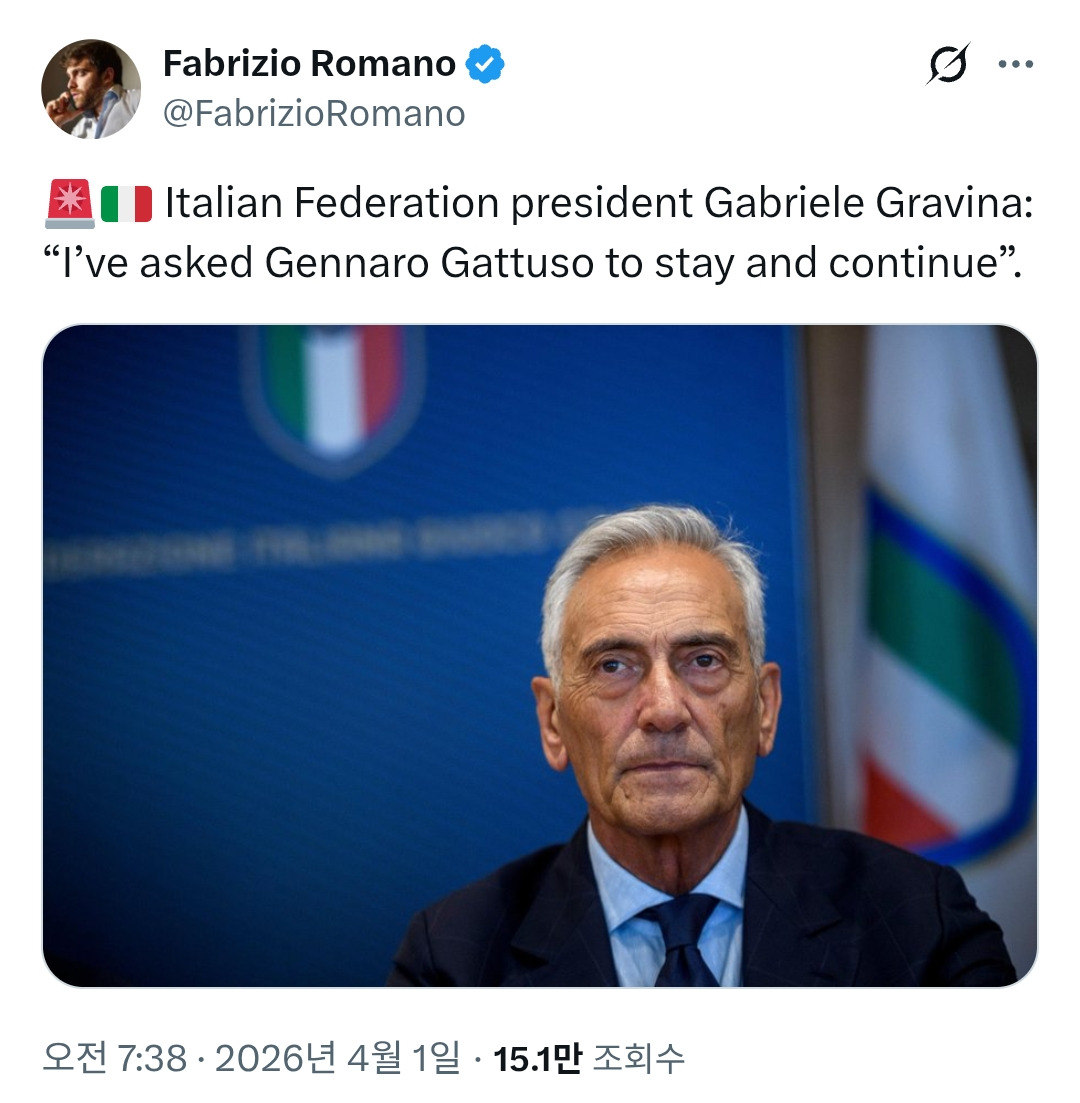Open the Grok explain icon
The height and width of the screenshot is (1103, 1080).
point(947,66)
